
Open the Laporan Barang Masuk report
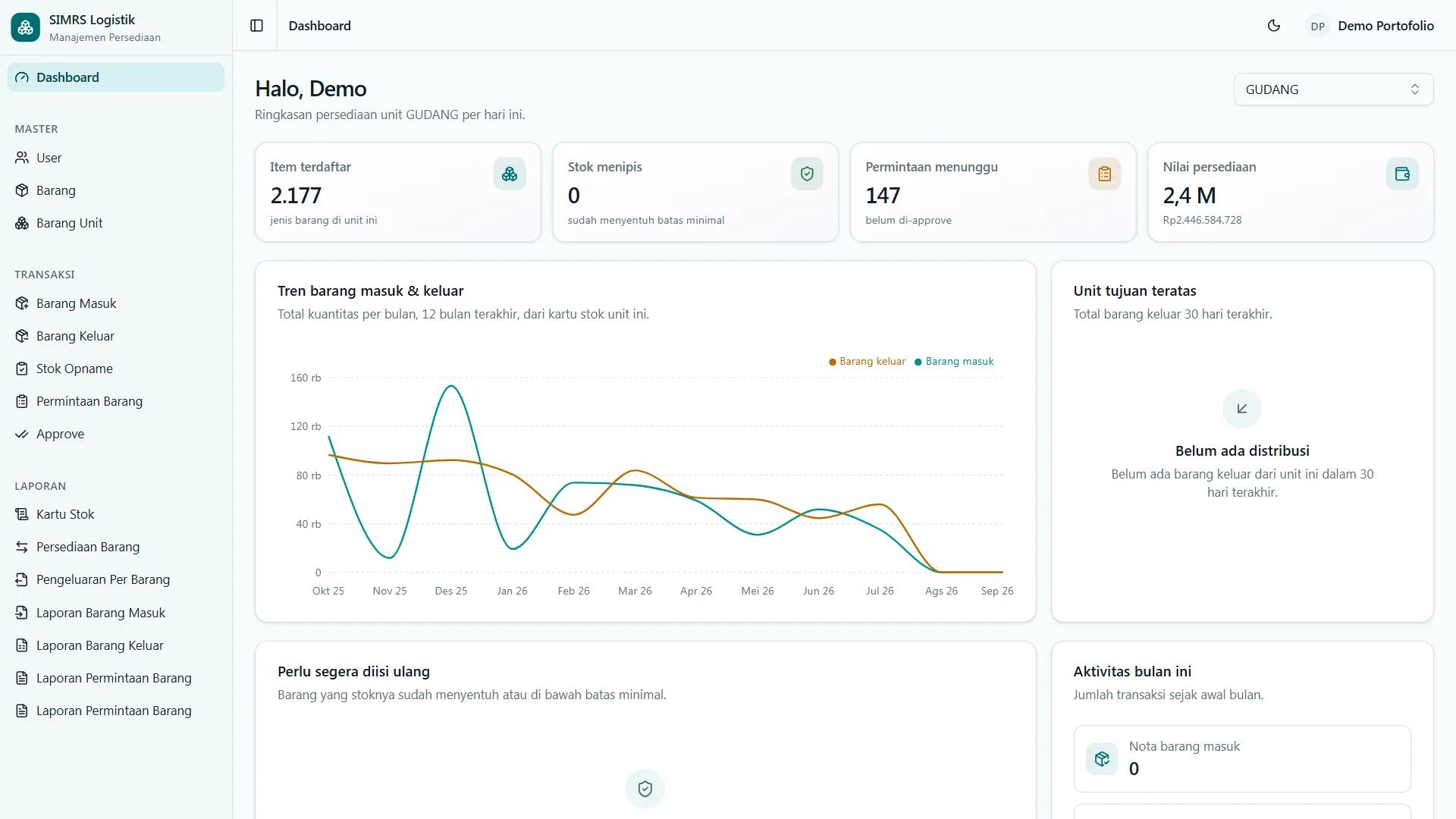pos(116,613)
